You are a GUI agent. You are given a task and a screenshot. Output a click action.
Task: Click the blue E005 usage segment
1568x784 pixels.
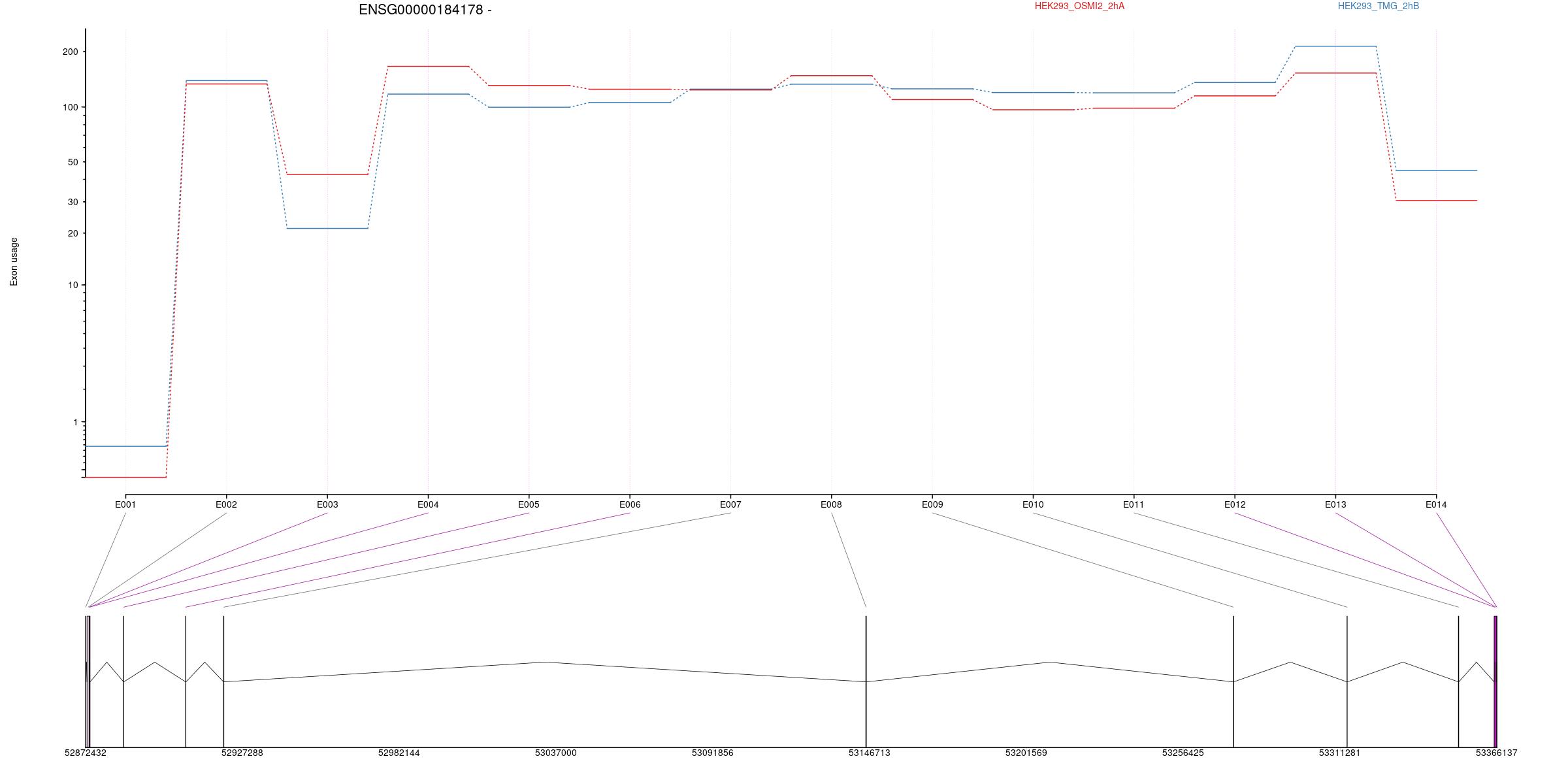pos(529,107)
